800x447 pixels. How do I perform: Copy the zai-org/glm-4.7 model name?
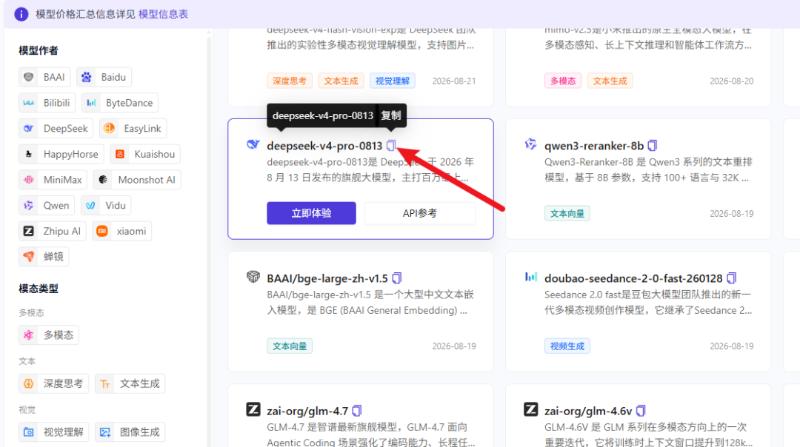pos(357,410)
